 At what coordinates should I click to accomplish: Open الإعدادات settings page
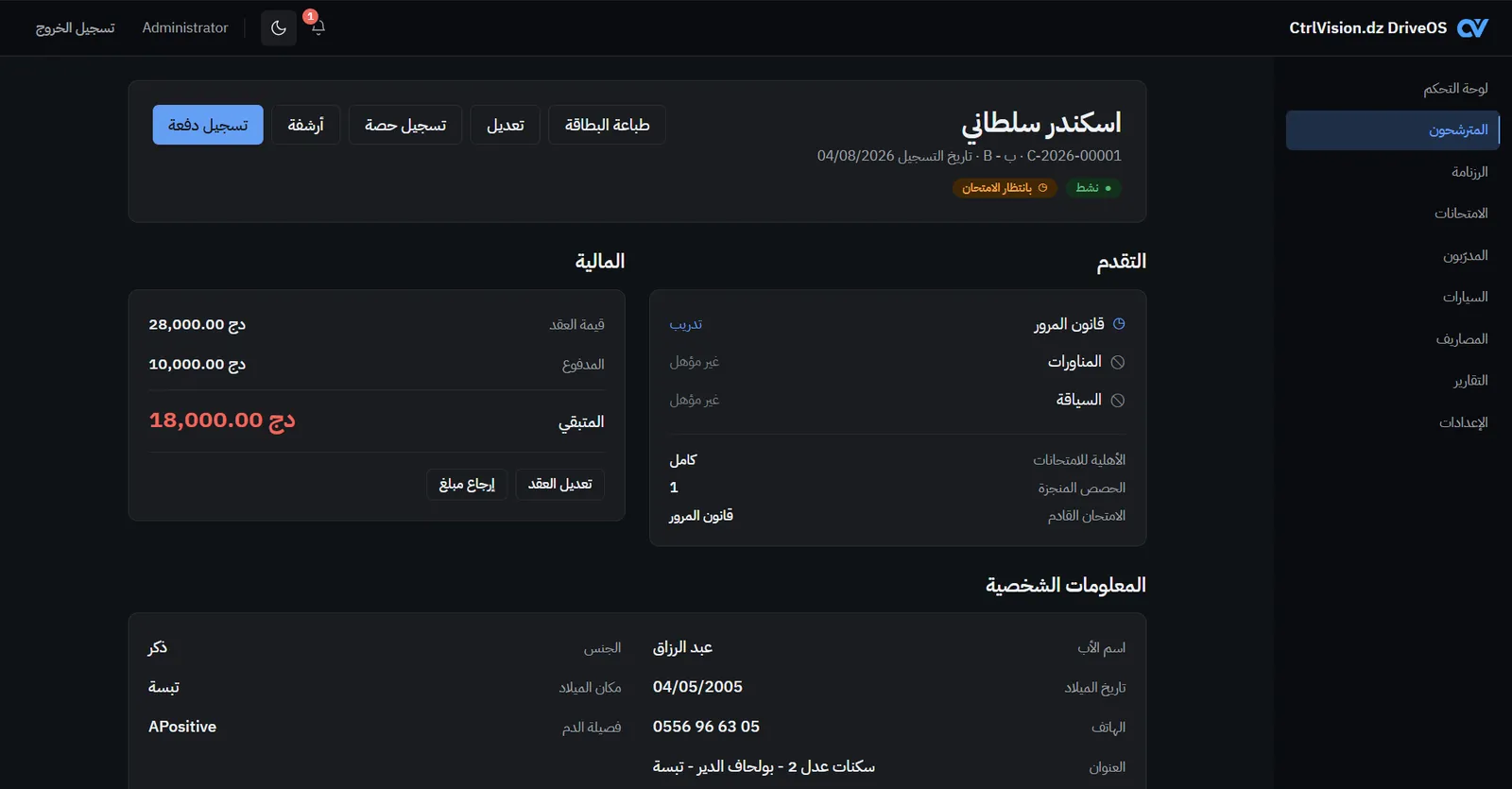[x=1393, y=422]
